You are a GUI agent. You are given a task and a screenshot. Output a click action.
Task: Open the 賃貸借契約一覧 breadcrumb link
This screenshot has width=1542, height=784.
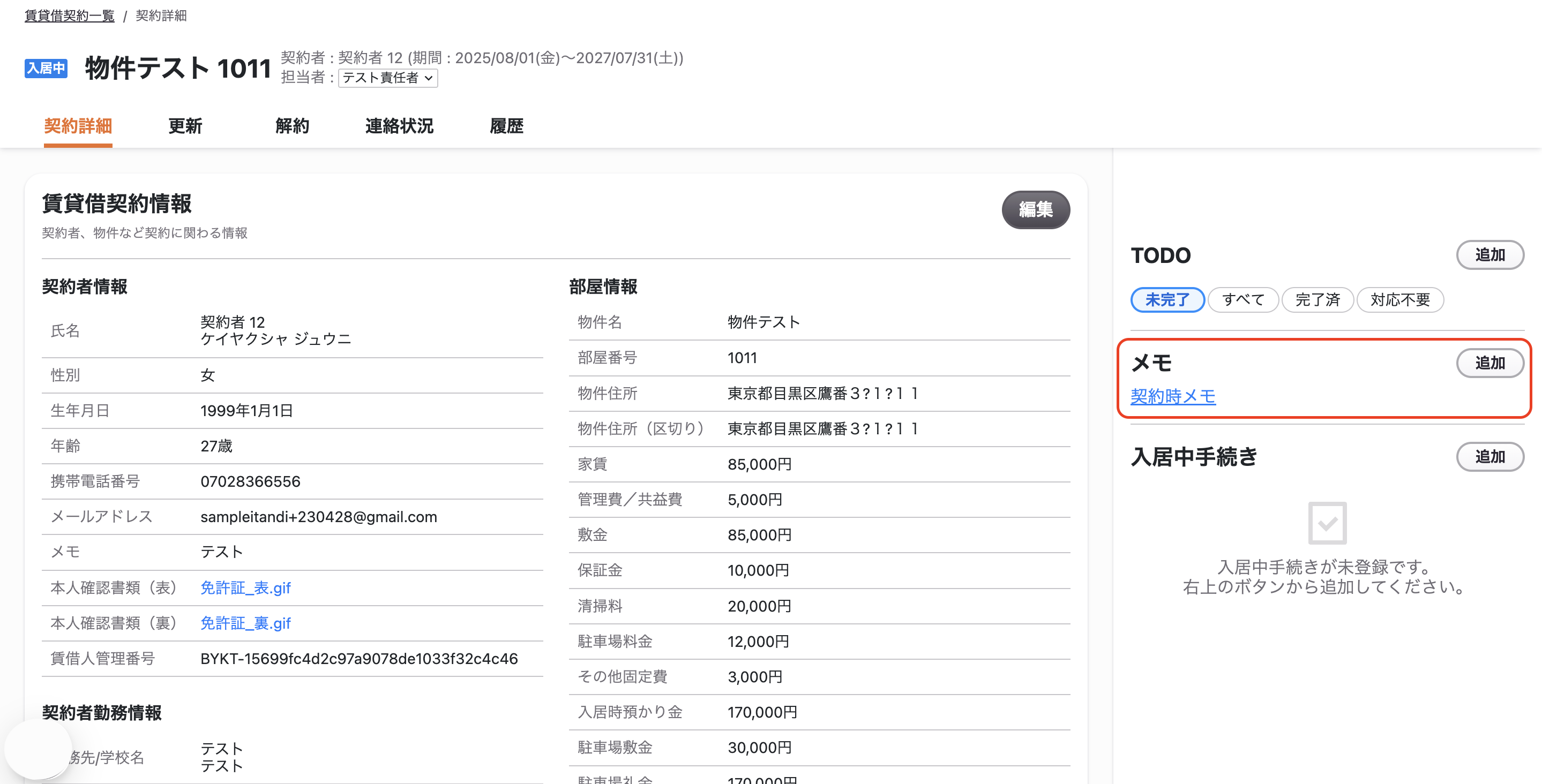70,16
